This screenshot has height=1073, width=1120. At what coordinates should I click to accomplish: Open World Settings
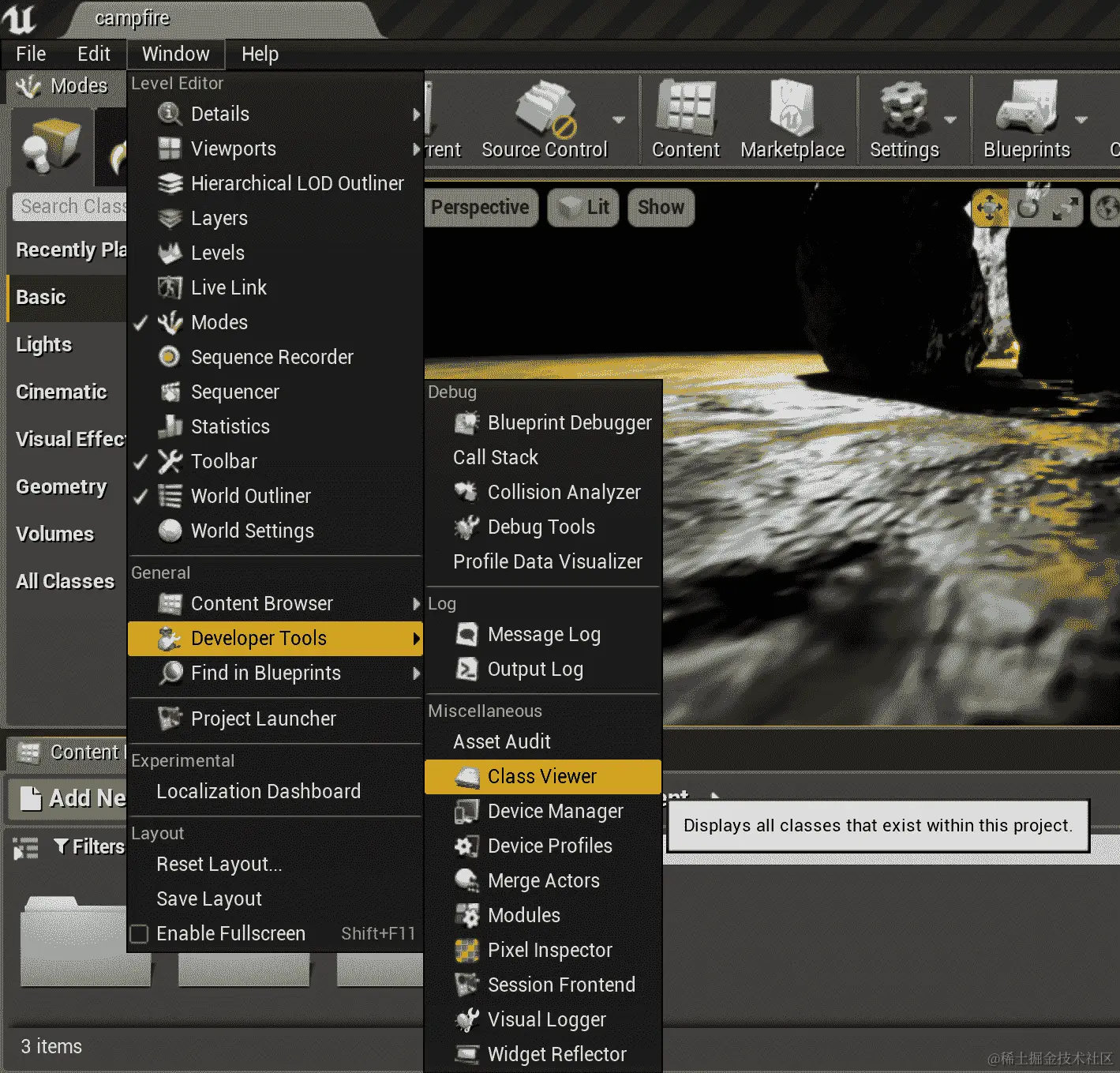(x=275, y=531)
